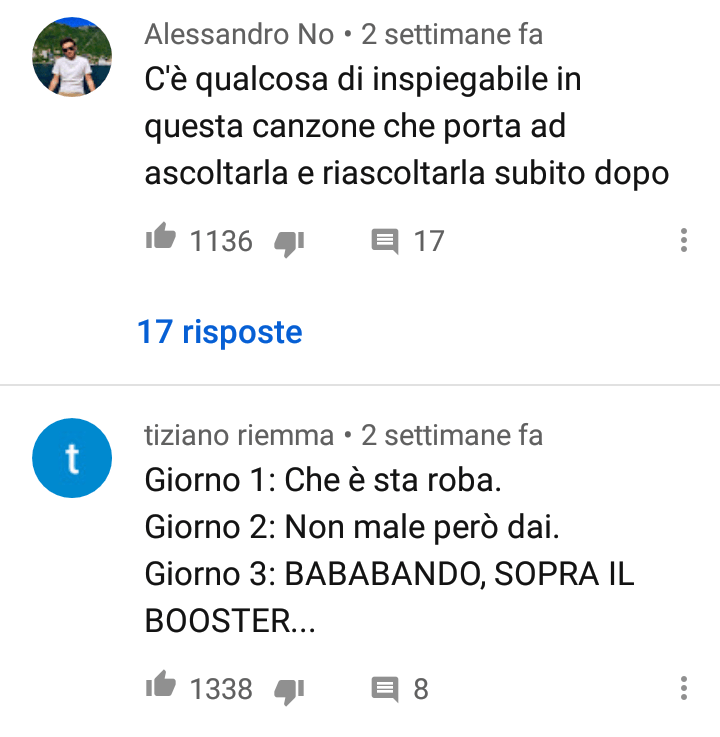Viewport: 720px width, 737px height.
Task: Like tiziano riemma's comment with thumbs up
Action: coord(161,684)
